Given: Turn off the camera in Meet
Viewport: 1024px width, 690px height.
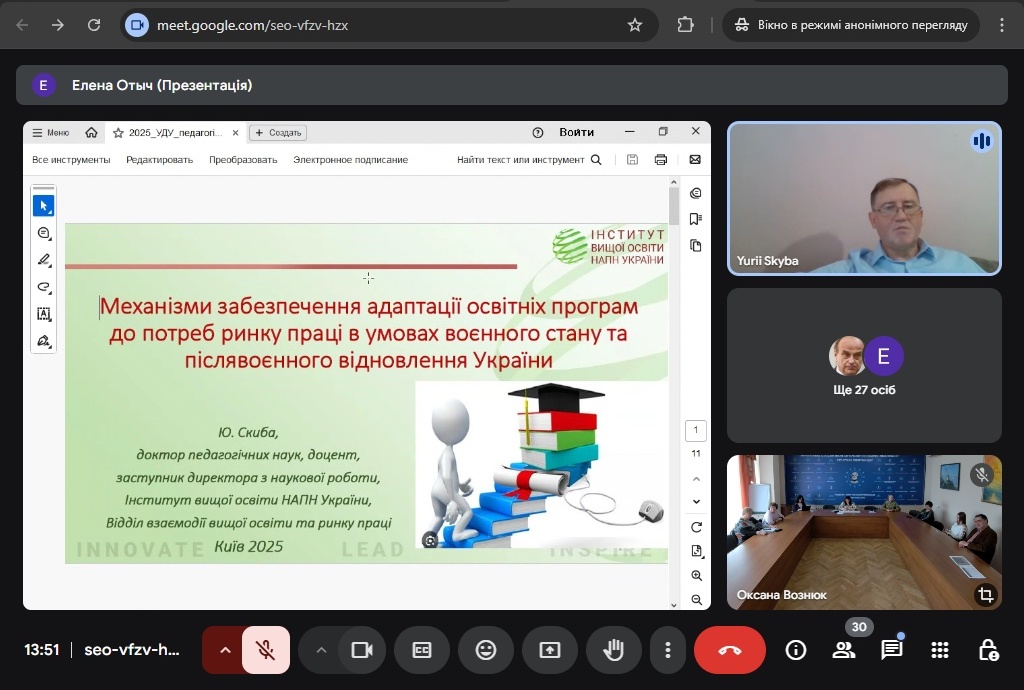Looking at the screenshot, I should pyautogui.click(x=362, y=650).
